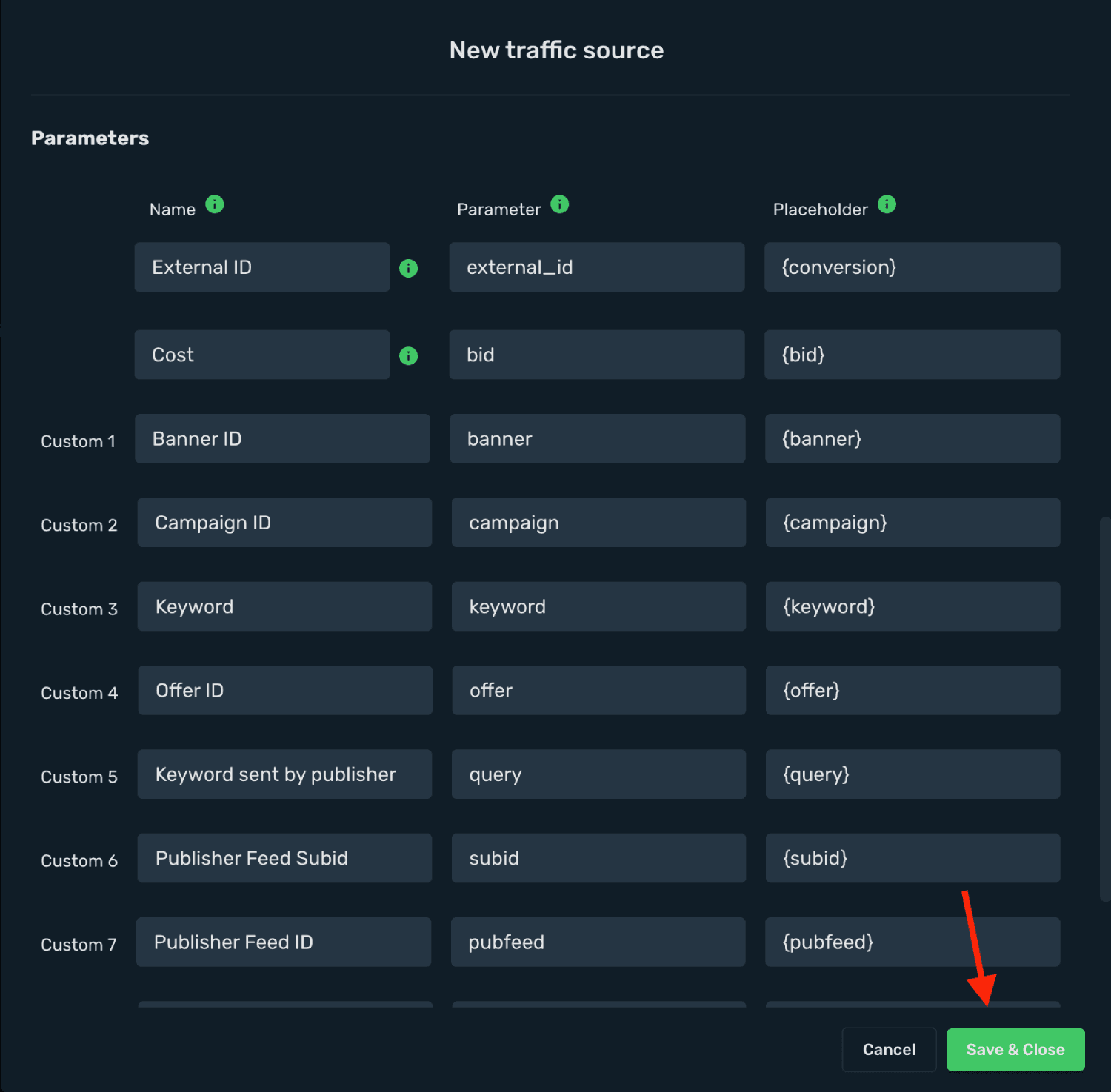
Task: Edit the bid parameter field
Action: (597, 355)
